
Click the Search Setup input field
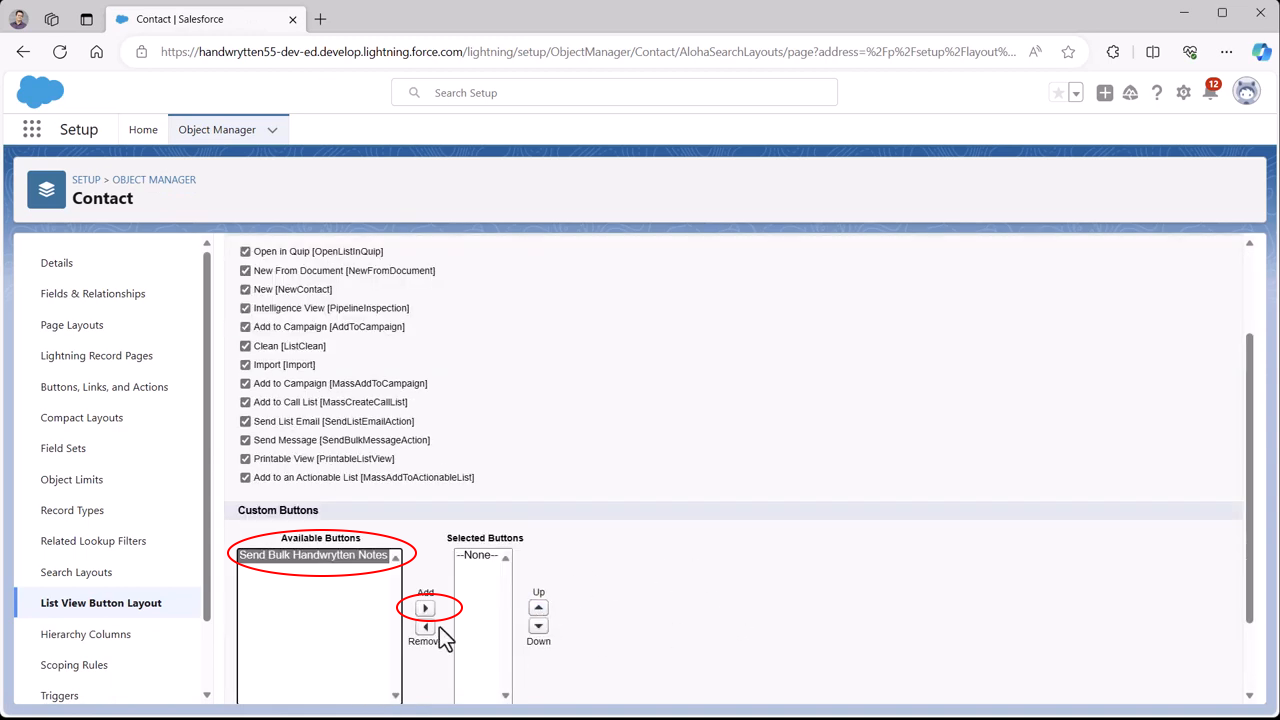614,93
